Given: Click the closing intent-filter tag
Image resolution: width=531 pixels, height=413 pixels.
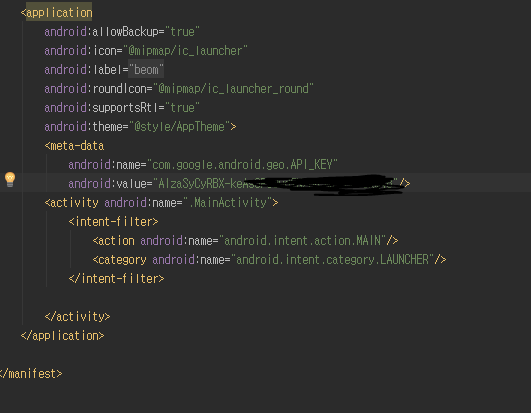Looking at the screenshot, I should [116, 279].
